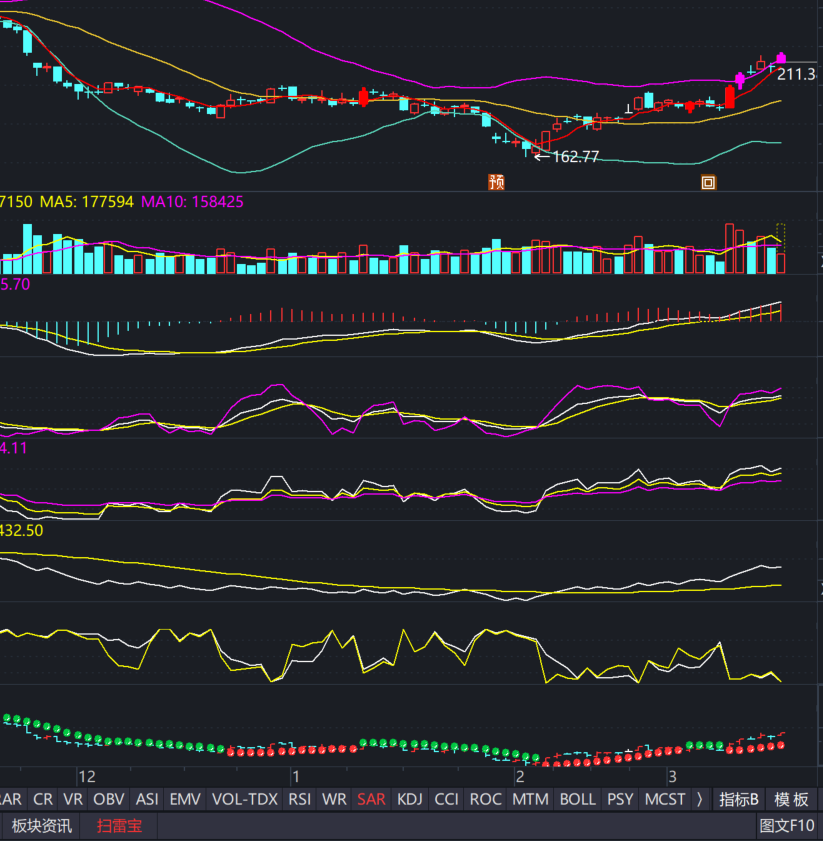The image size is (823, 841).
Task: Select the MCST indicator tab
Action: pos(665,799)
